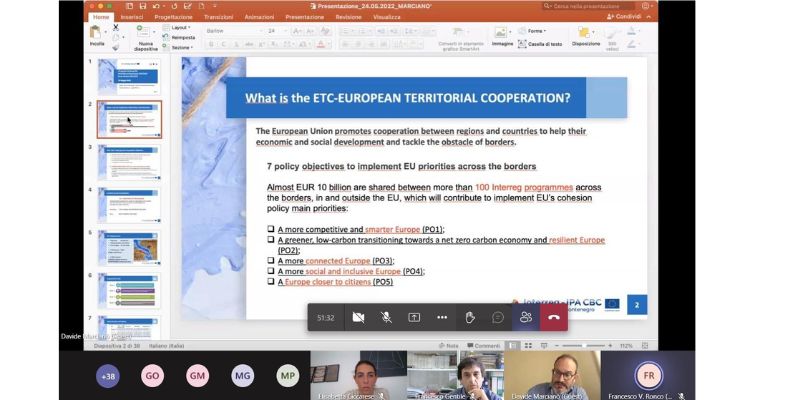Click the zoom in plus button
Screen dimensions: 800x400
pos(610,345)
